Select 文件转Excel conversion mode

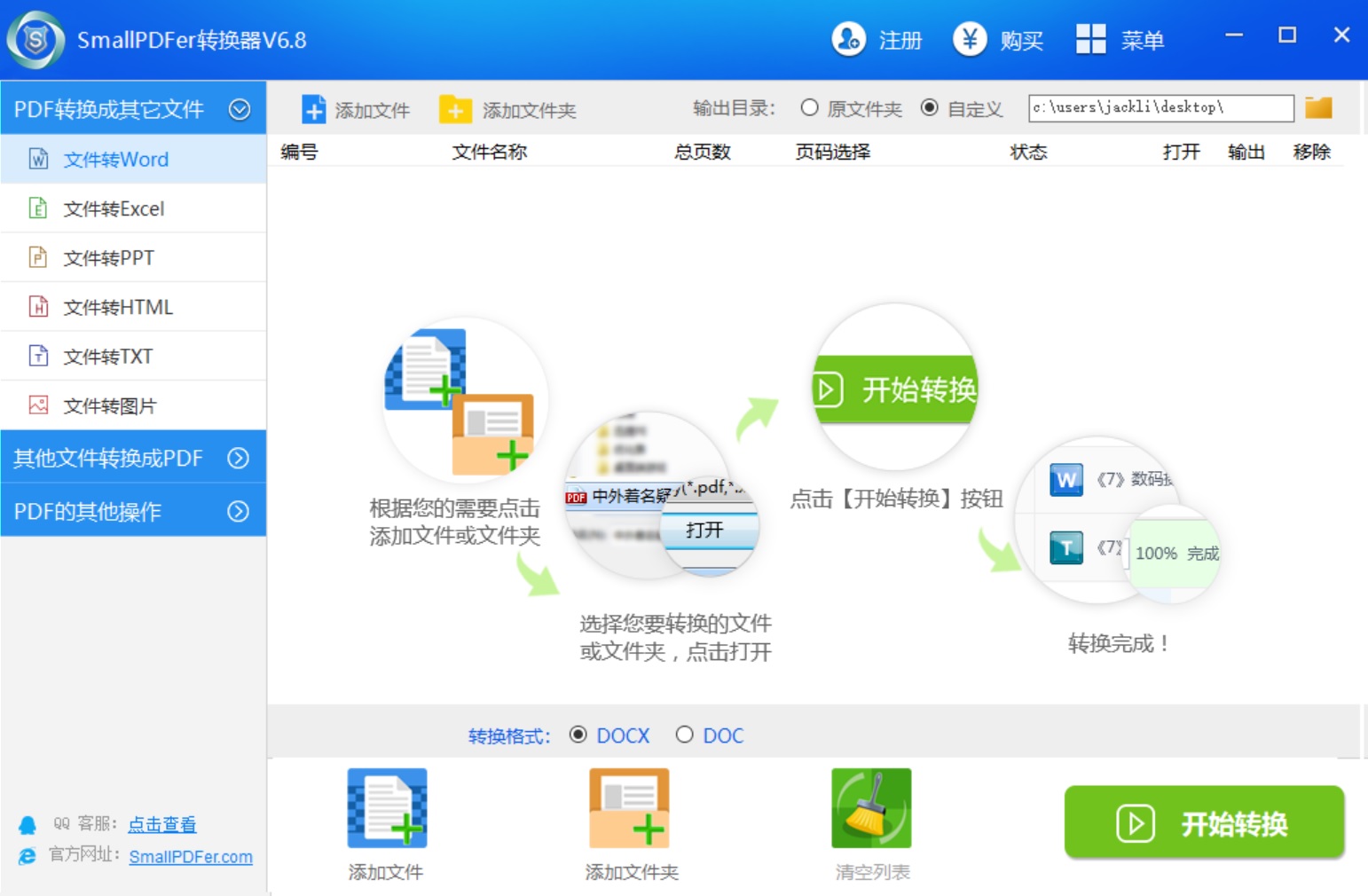(x=133, y=208)
